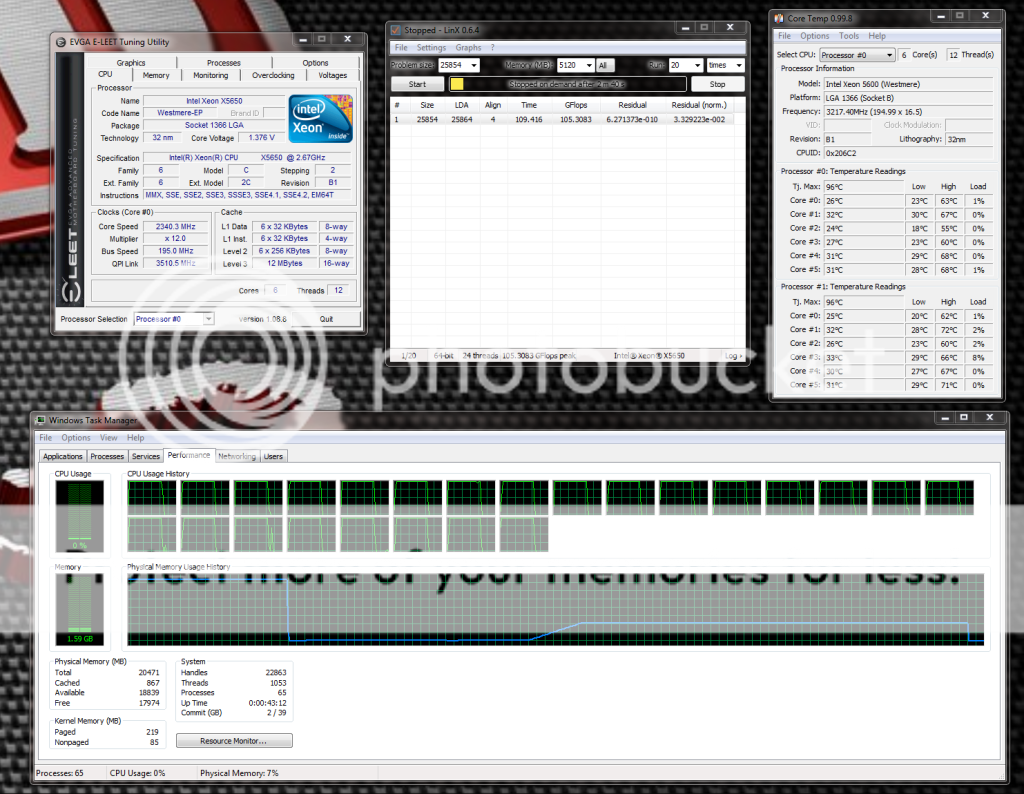
Task: Click the GFlops column header in LinX
Action: point(575,104)
